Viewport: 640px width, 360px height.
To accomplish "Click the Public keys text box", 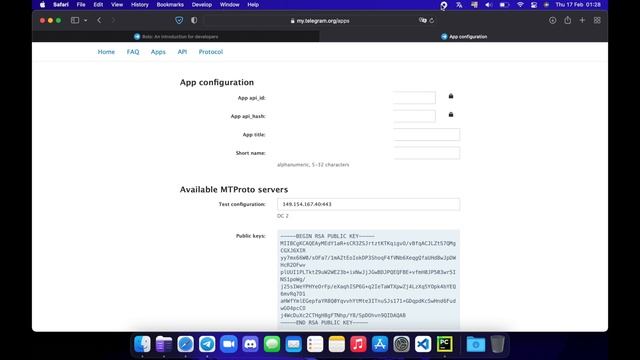I will 369,280.
